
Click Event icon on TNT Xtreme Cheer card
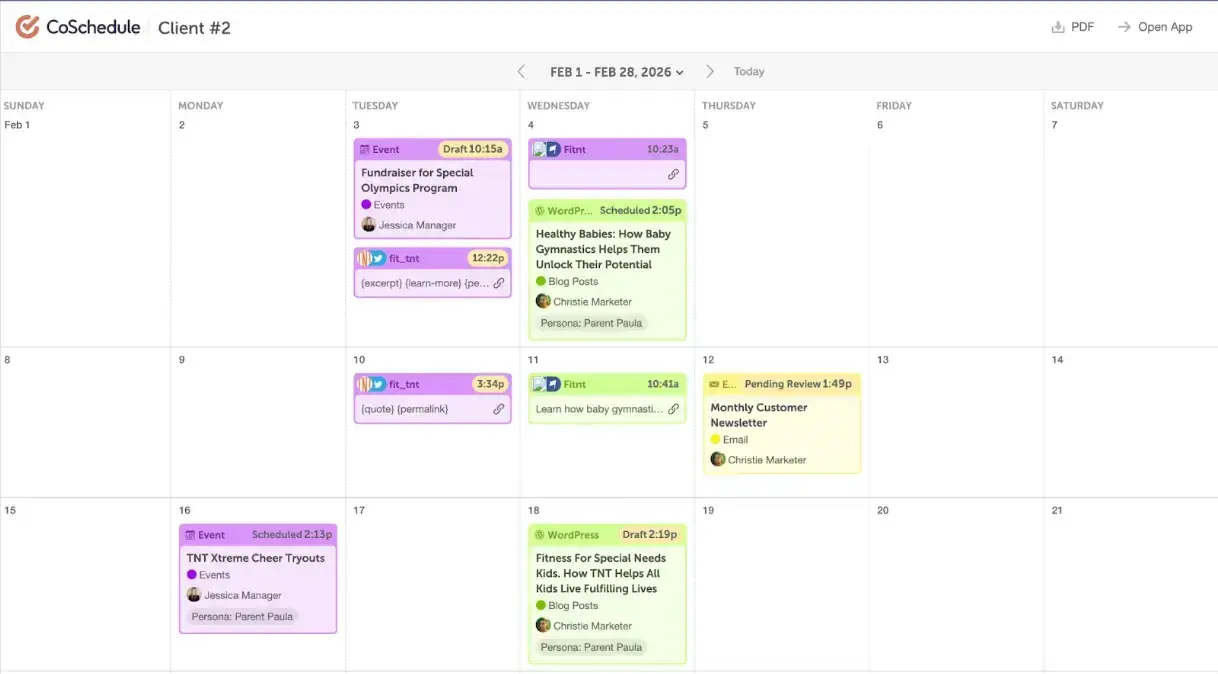click(x=190, y=535)
